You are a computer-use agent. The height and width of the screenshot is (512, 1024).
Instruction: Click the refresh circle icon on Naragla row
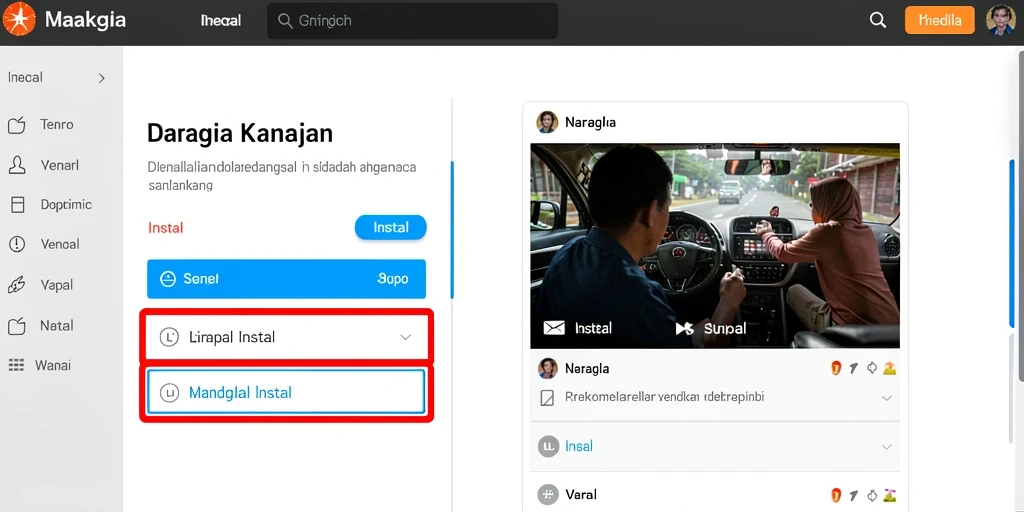871,368
